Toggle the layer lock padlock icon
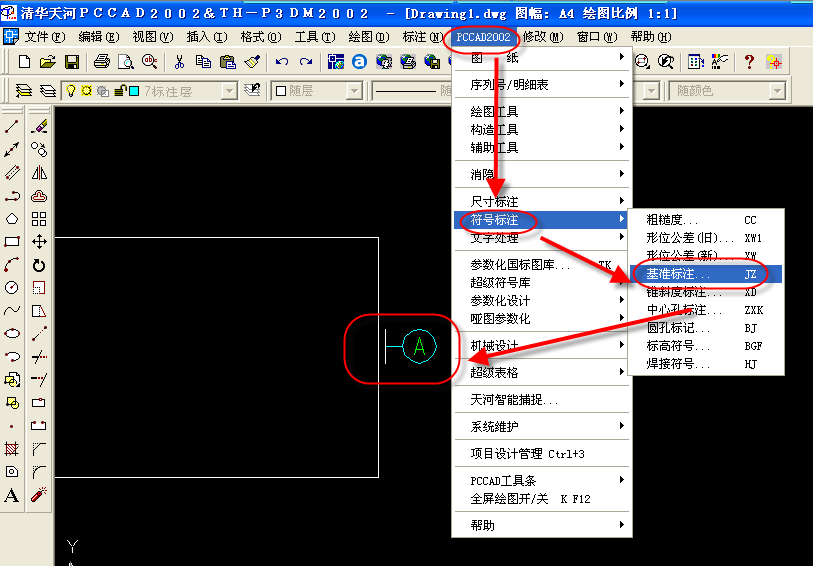The width and height of the screenshot is (813, 566). pos(120,91)
